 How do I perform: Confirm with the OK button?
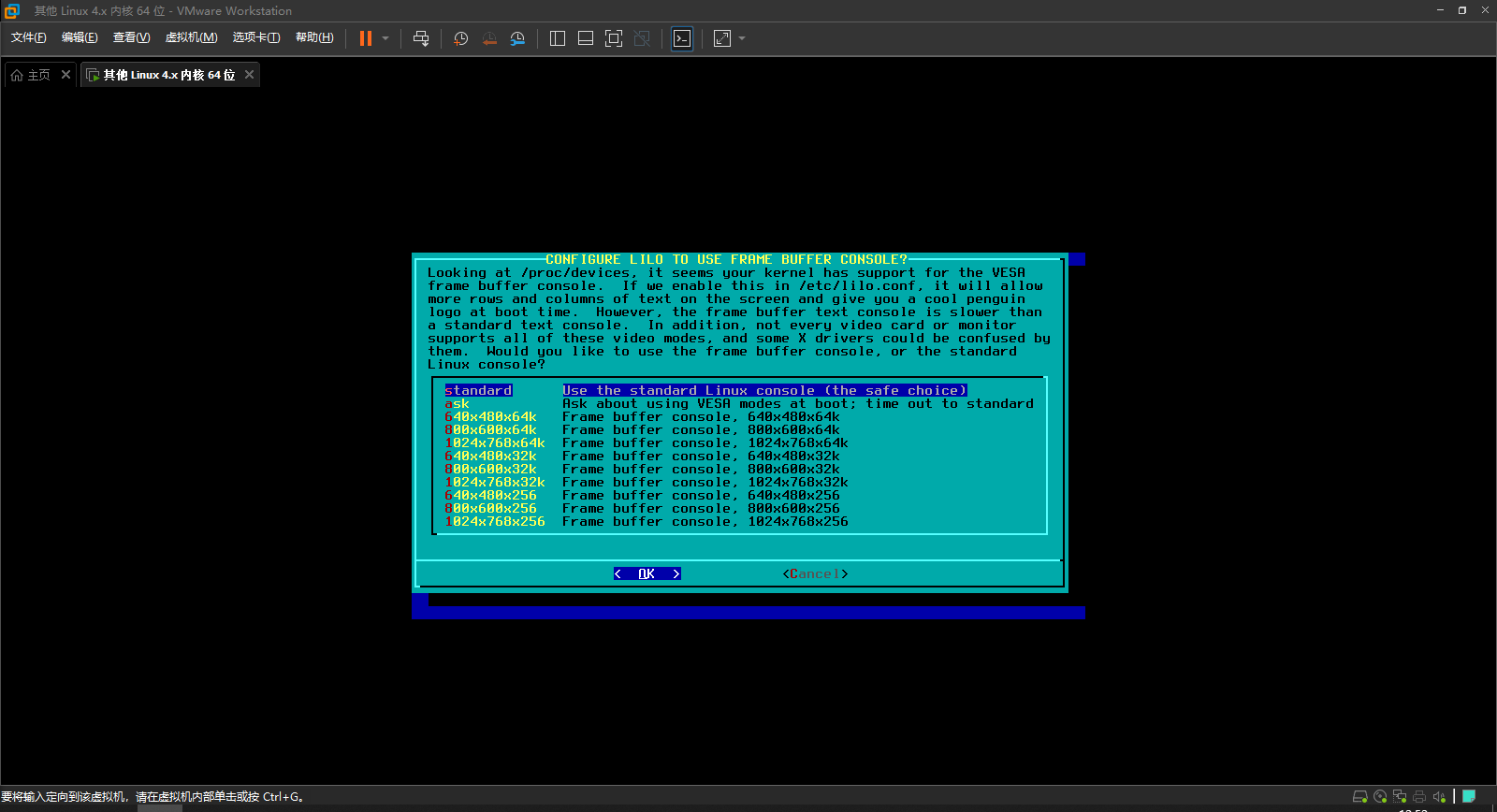pos(647,573)
